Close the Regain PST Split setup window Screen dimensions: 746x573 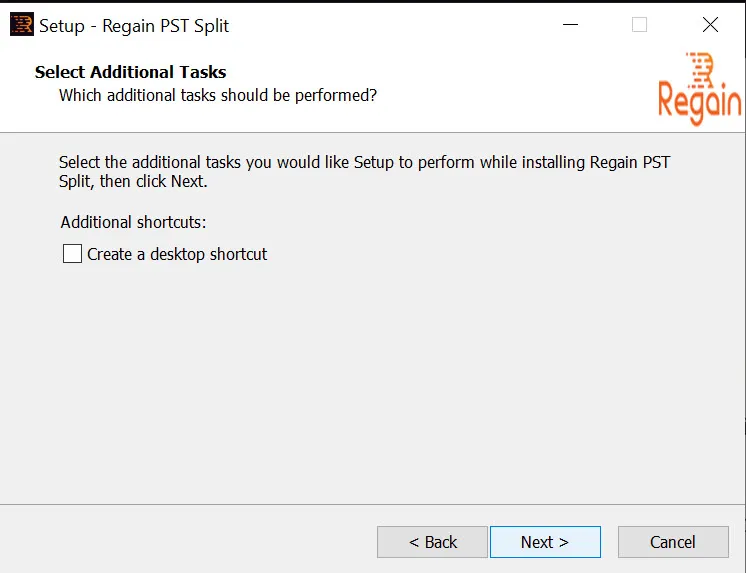pyautogui.click(x=710, y=25)
